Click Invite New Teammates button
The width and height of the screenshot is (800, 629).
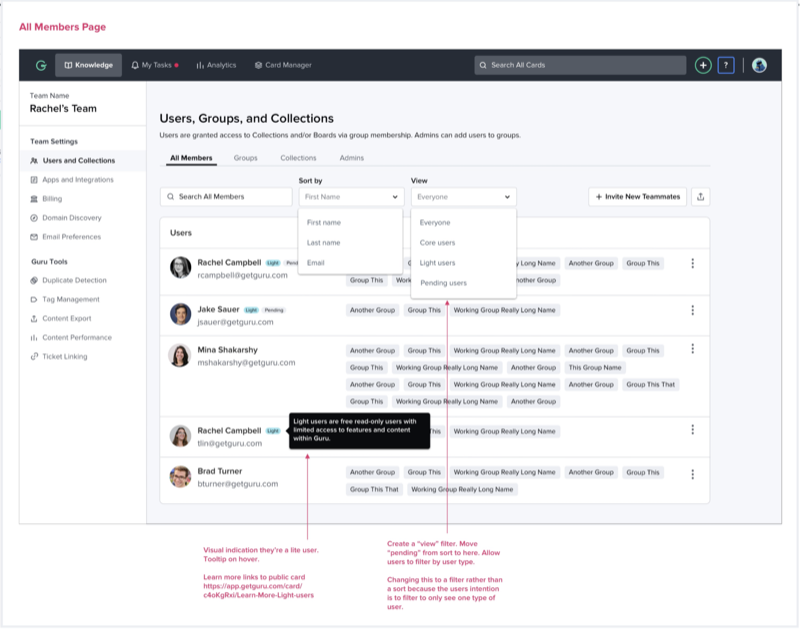pos(637,197)
